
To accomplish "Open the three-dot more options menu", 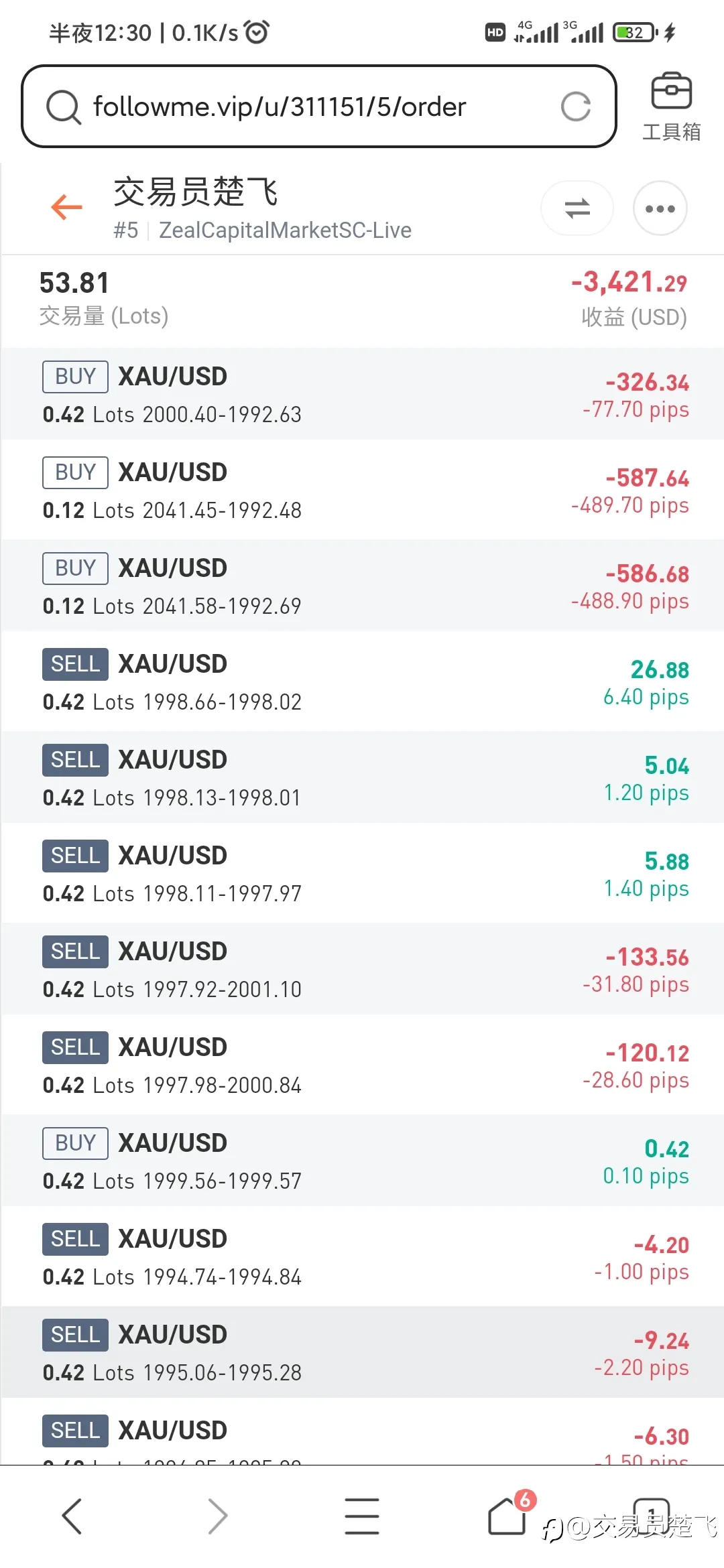I will point(660,208).
